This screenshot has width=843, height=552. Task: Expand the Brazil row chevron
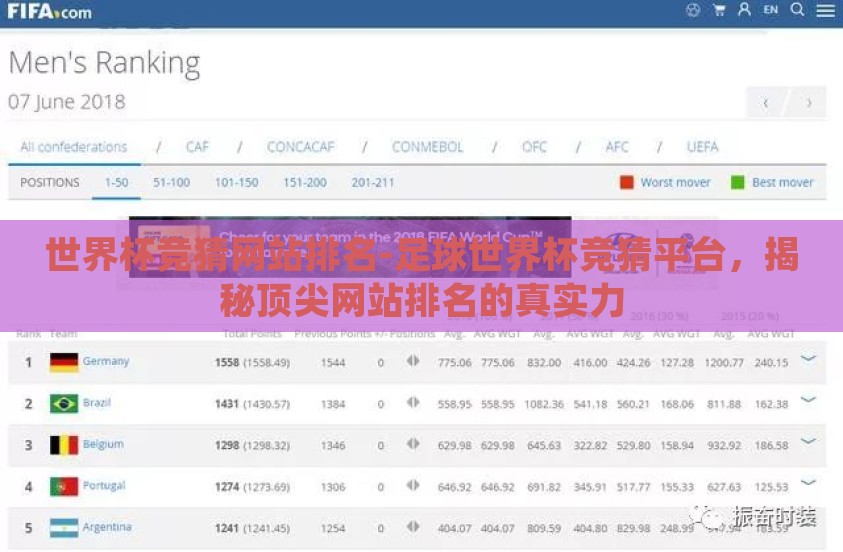tap(808, 399)
